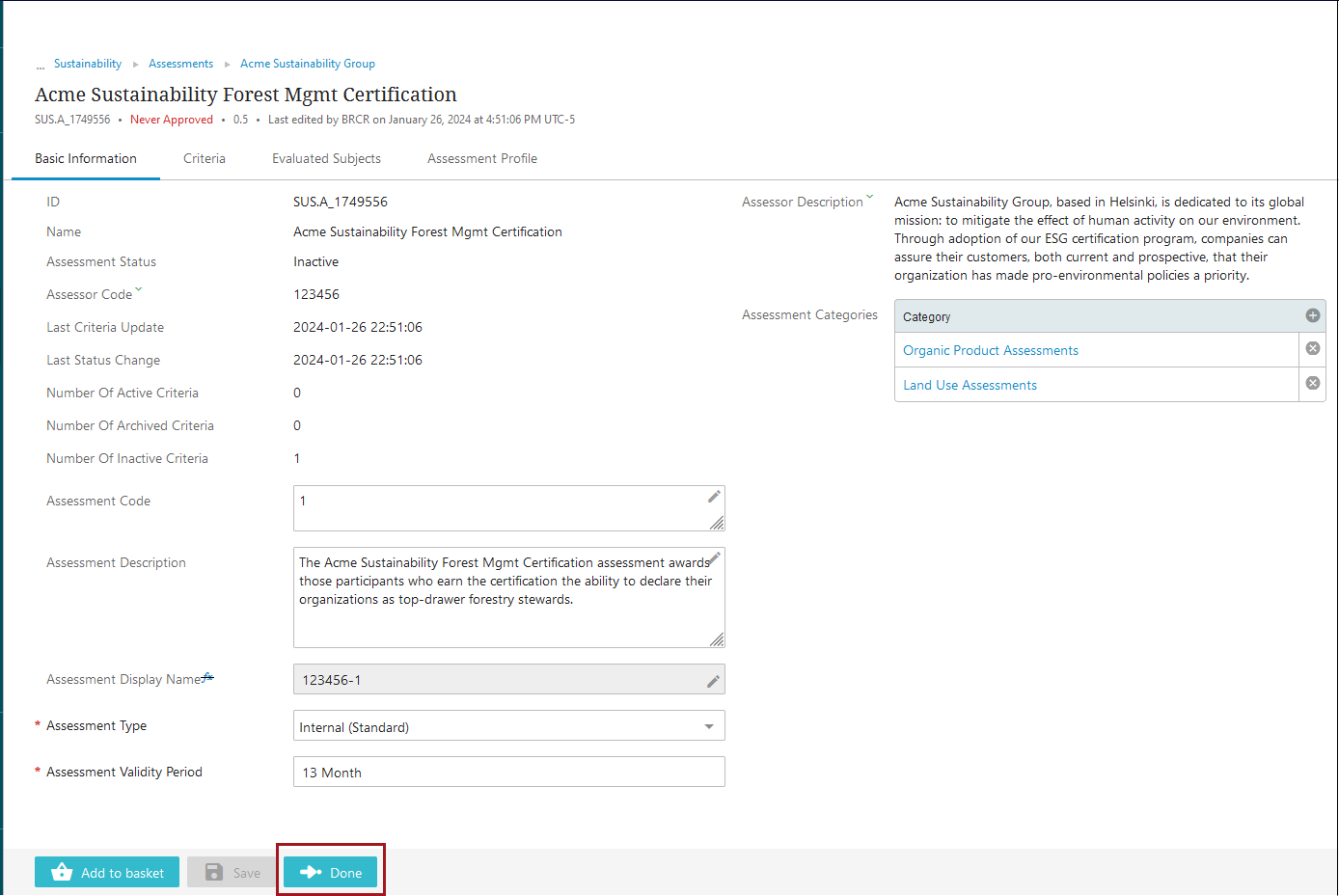
Task: Click the breadcrumb ellipsis icon
Action: (41, 66)
